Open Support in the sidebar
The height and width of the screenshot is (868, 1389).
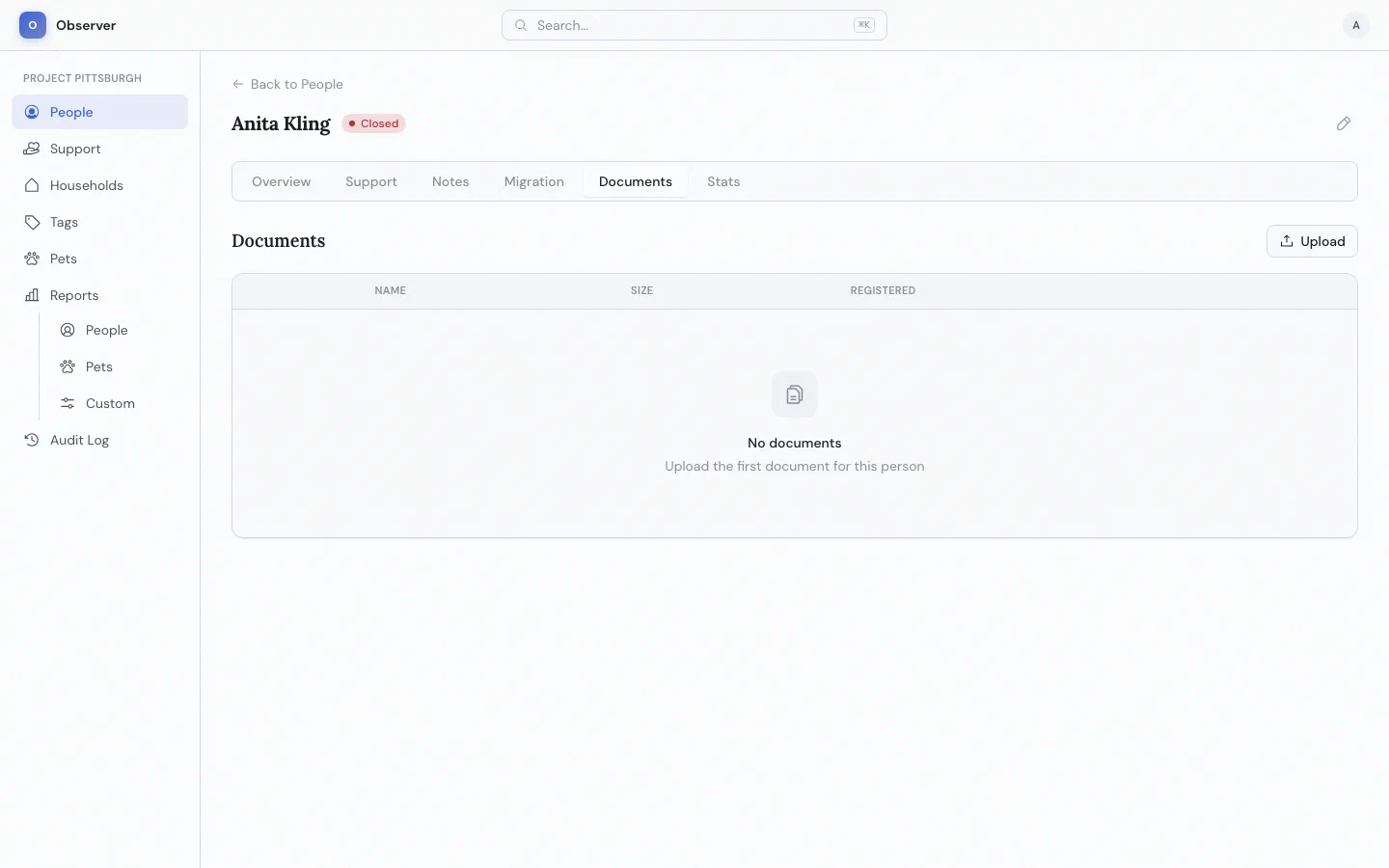pos(99,149)
